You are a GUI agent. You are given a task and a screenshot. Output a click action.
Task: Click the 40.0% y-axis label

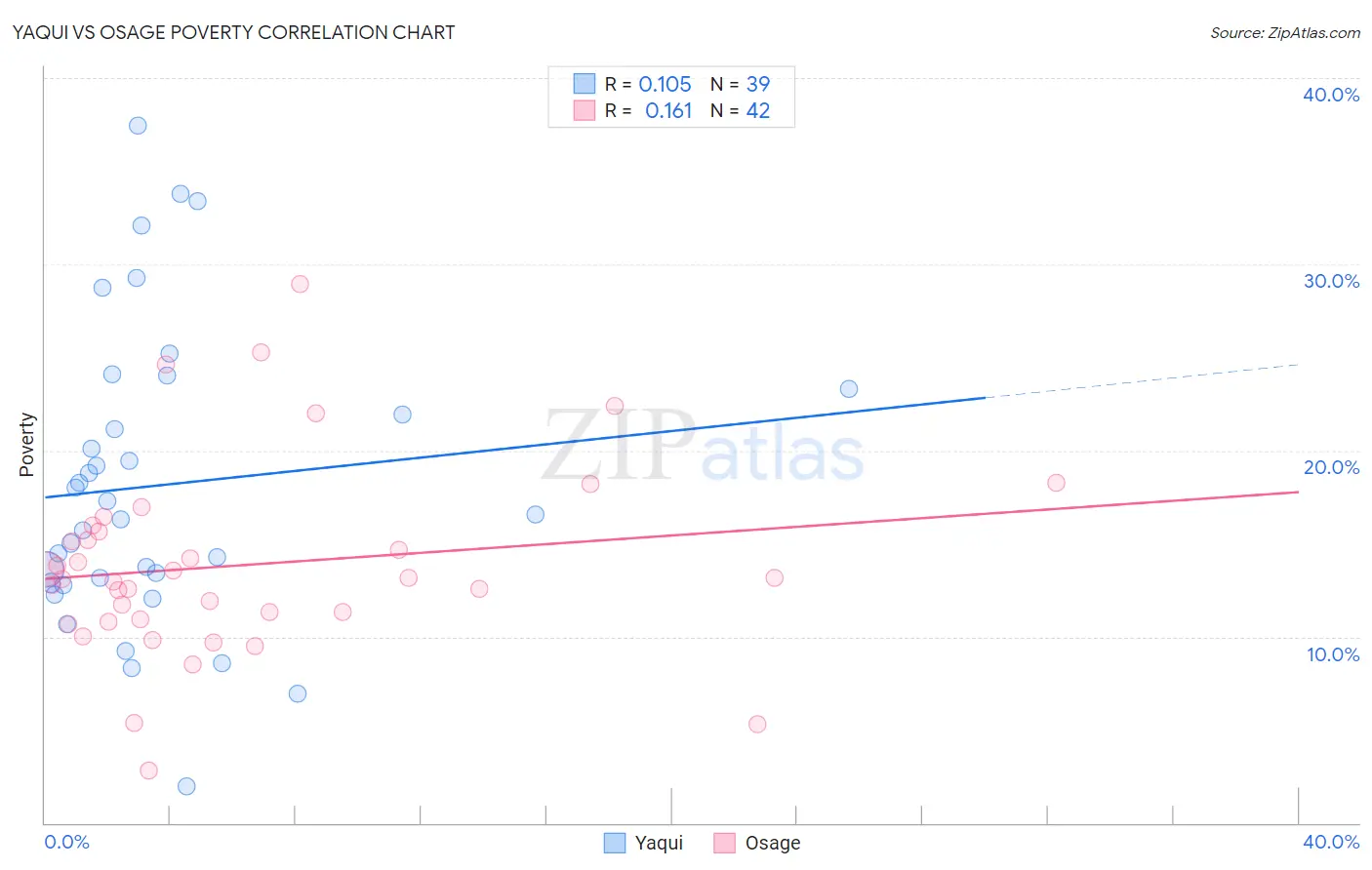pos(1331,95)
